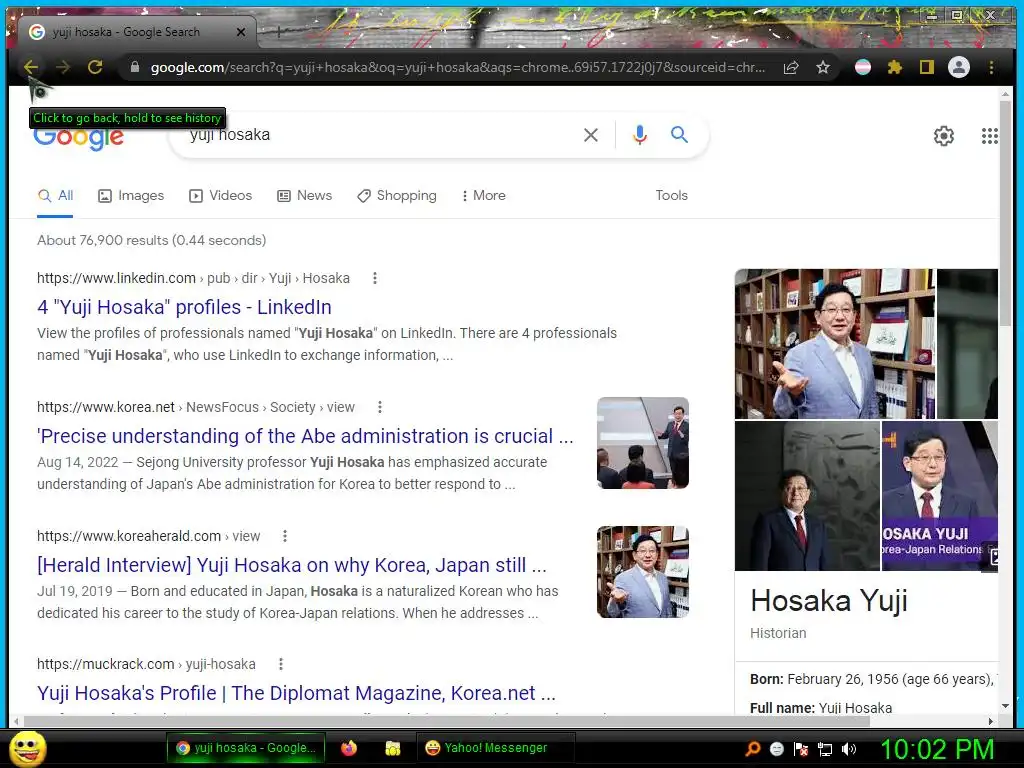Switch to Yahoo! Messenger in taskbar
Image resolution: width=1024 pixels, height=768 pixels.
point(496,748)
